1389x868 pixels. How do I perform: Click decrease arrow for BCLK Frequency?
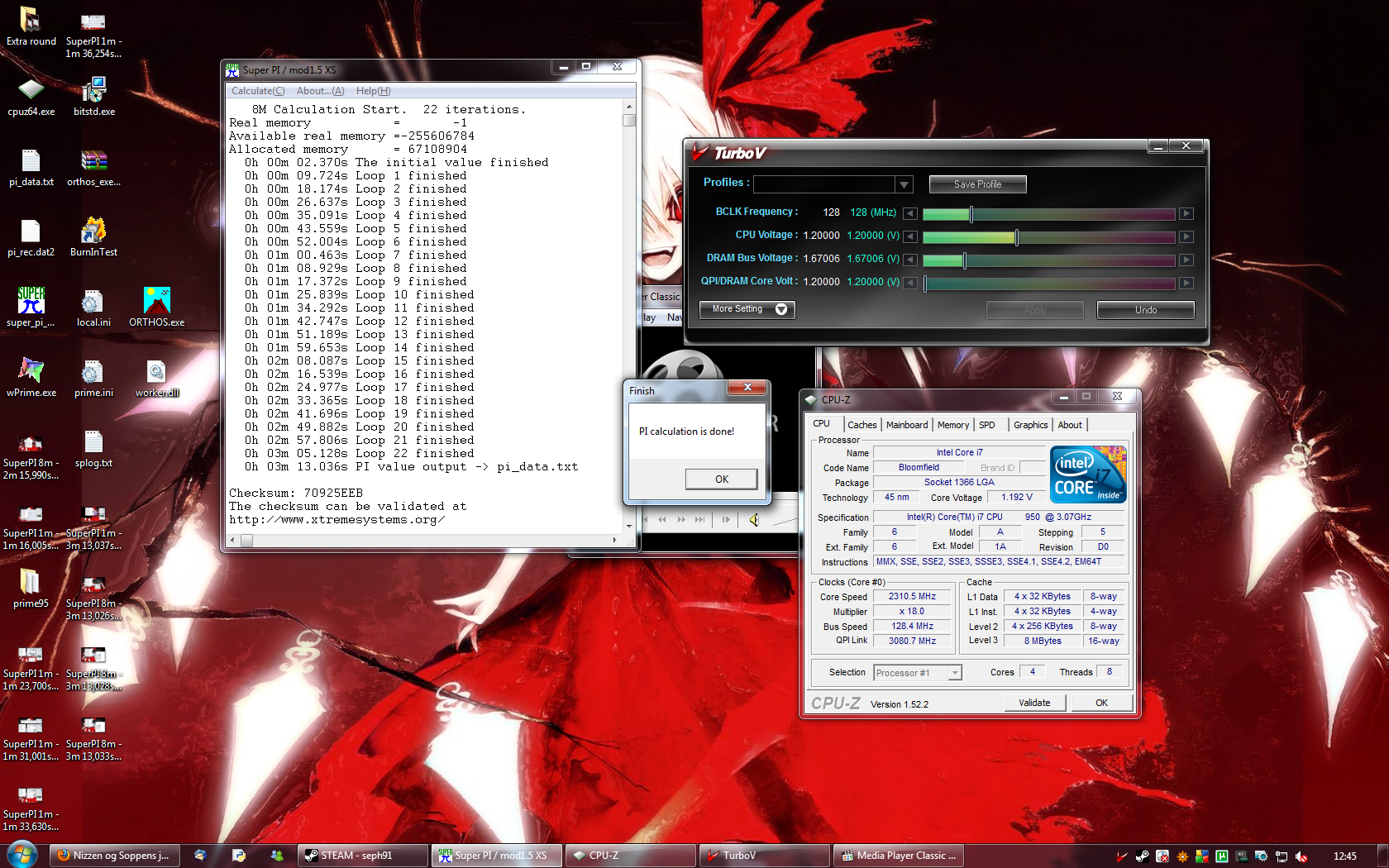pyautogui.click(x=909, y=213)
